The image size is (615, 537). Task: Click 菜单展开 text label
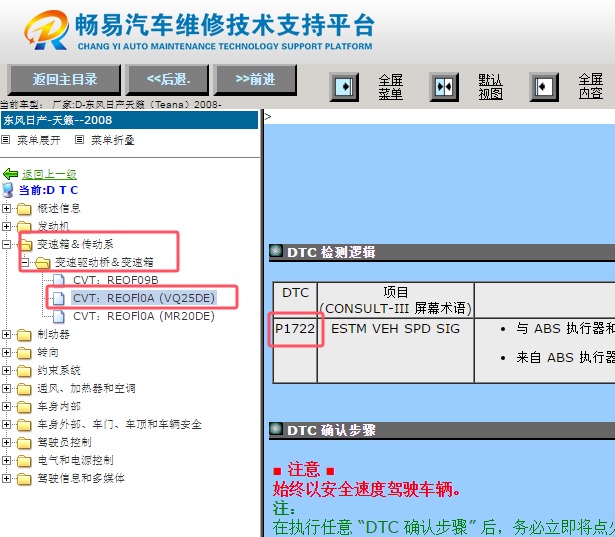click(39, 140)
